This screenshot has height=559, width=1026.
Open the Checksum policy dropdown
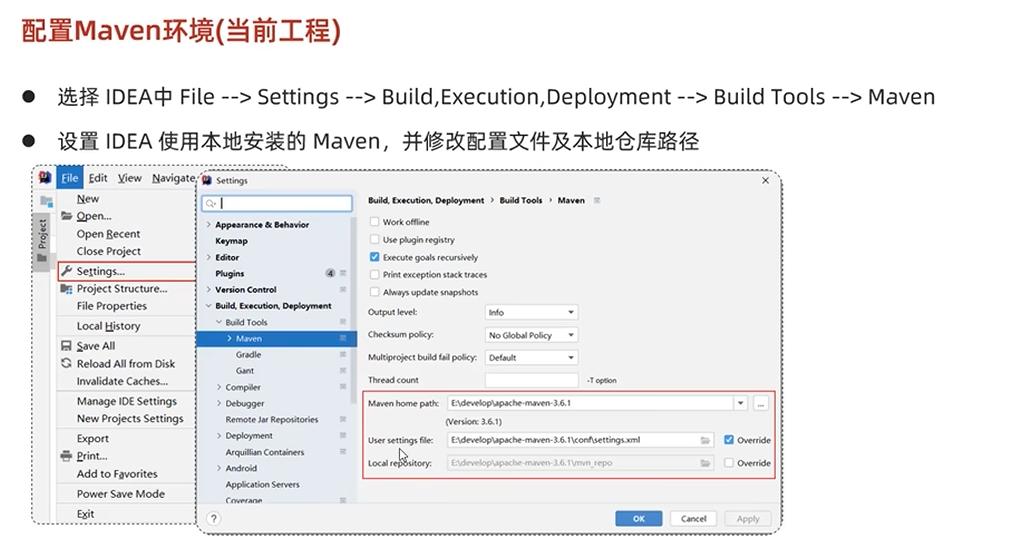coord(531,335)
